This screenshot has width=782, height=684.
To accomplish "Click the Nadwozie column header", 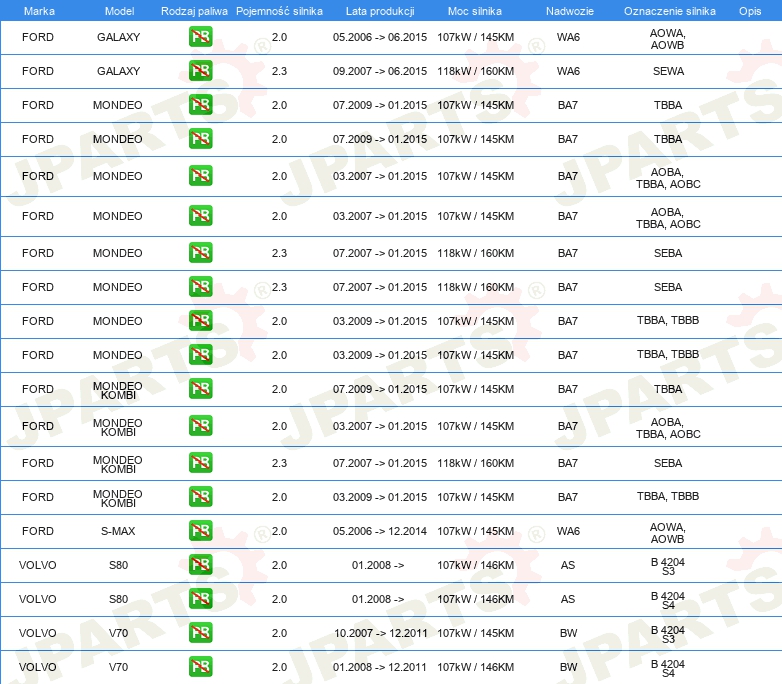I will (570, 11).
